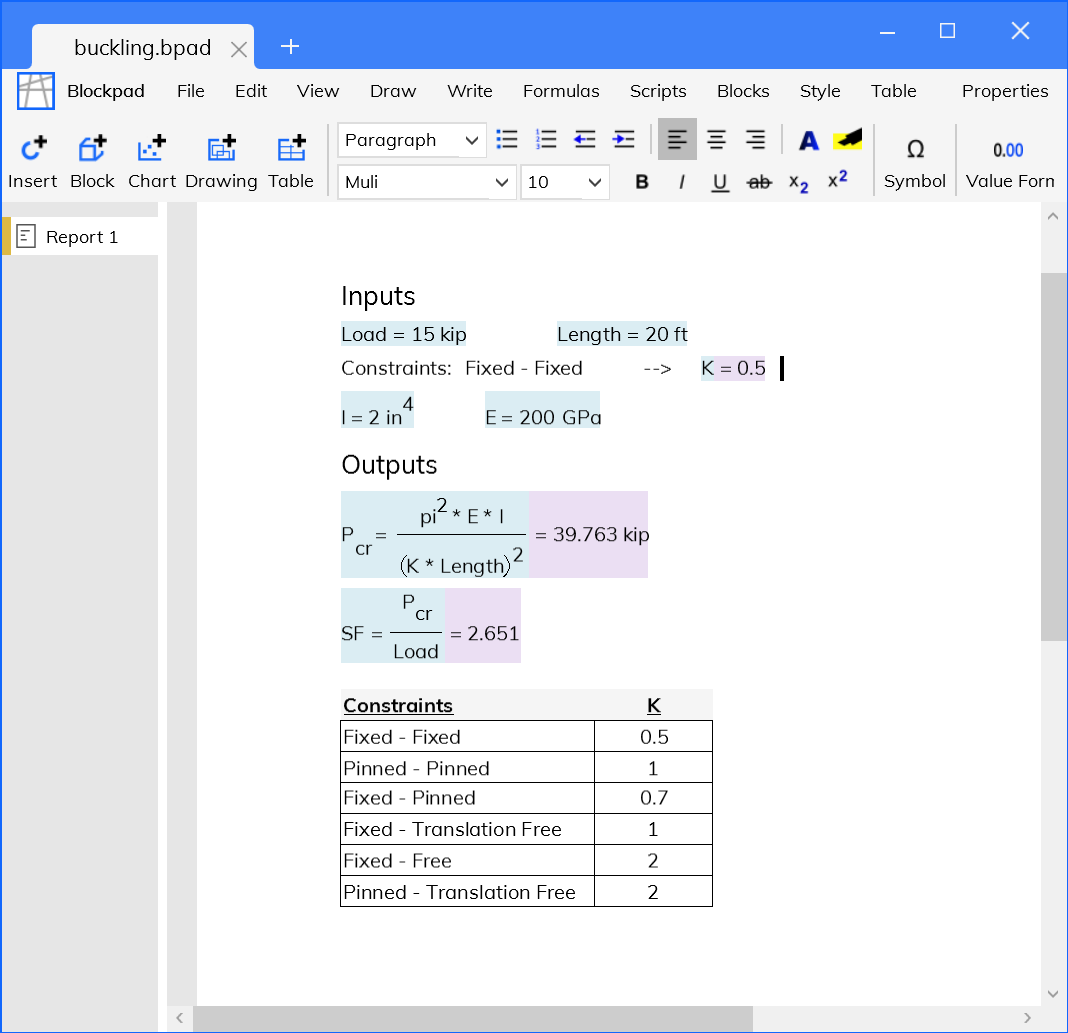Apply numbered list formatting
Screen dimensions: 1068x1033
546,140
